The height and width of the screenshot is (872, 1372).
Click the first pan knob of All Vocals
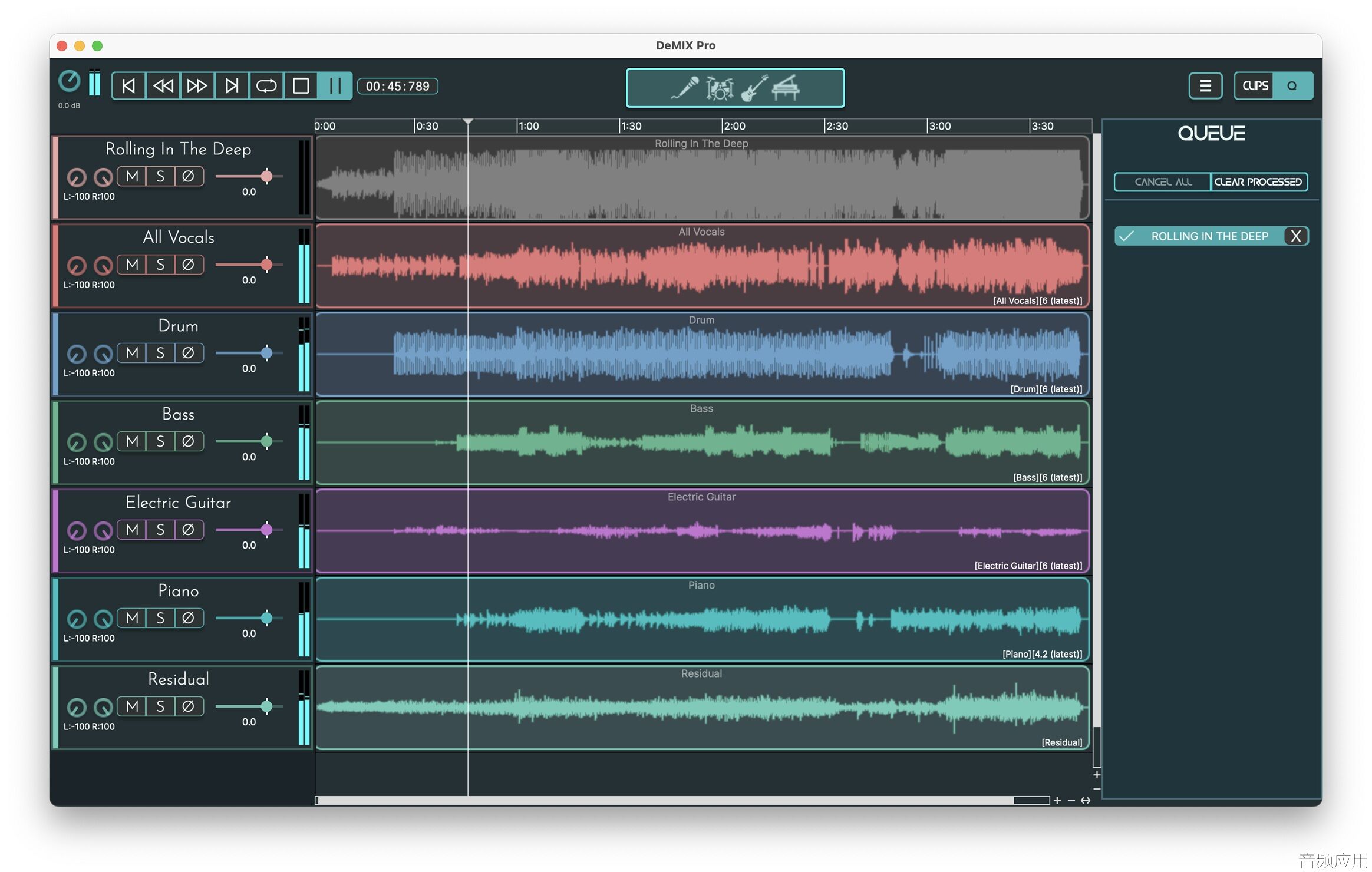77,266
